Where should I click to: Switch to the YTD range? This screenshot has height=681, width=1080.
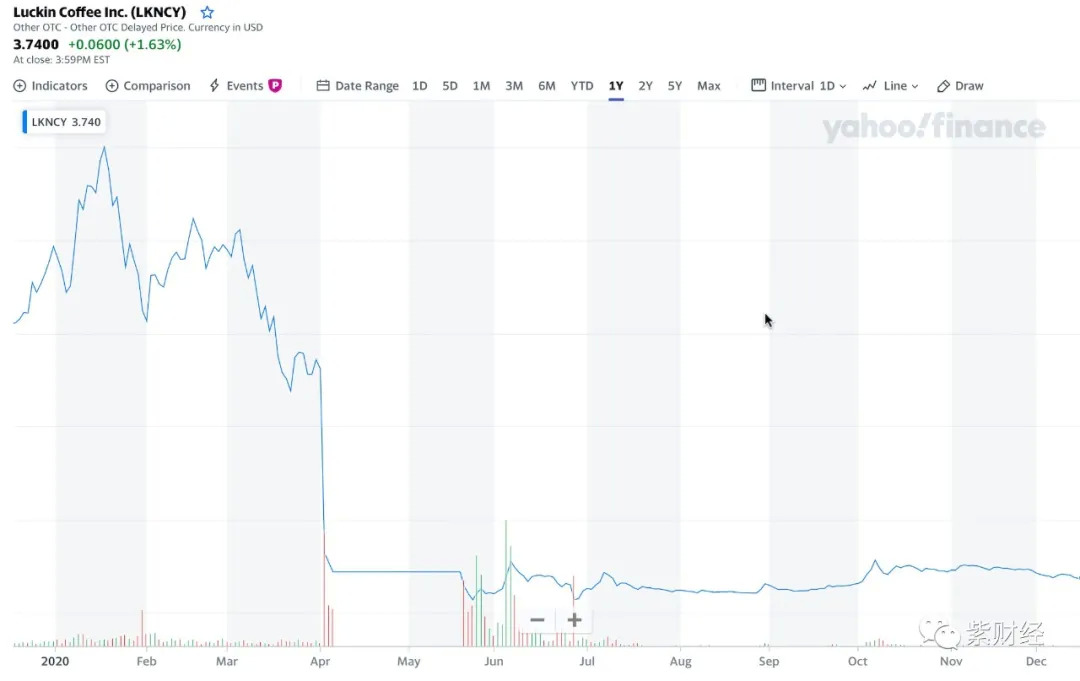click(582, 86)
